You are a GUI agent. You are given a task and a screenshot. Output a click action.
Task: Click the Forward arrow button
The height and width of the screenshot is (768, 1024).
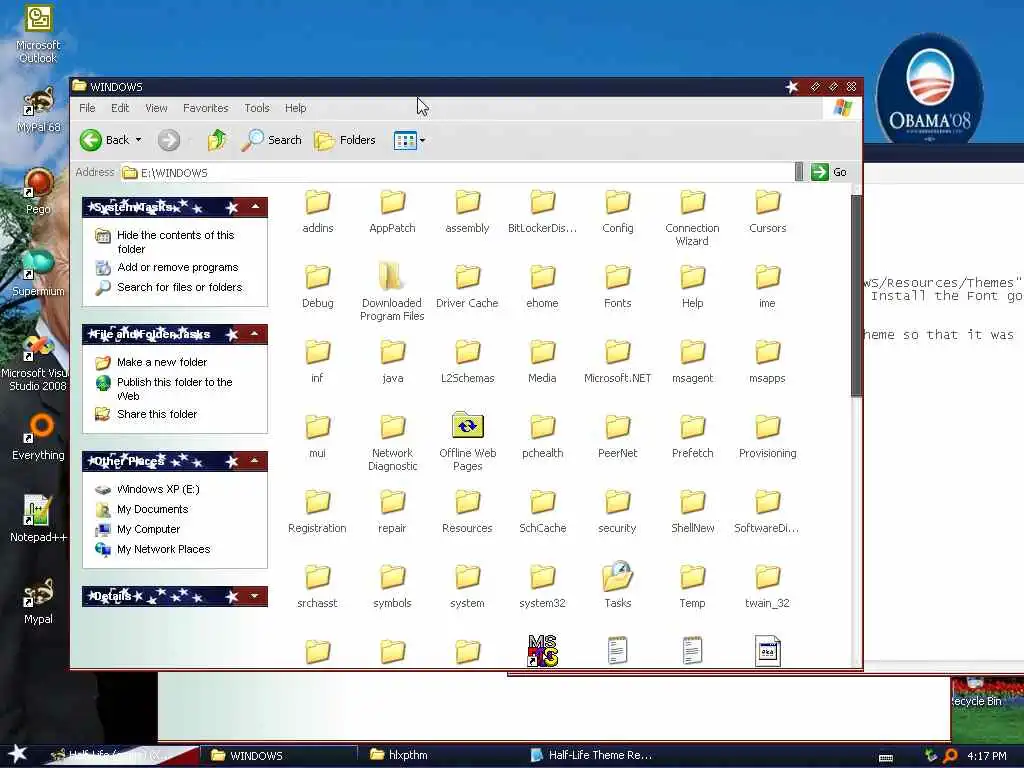tap(168, 140)
